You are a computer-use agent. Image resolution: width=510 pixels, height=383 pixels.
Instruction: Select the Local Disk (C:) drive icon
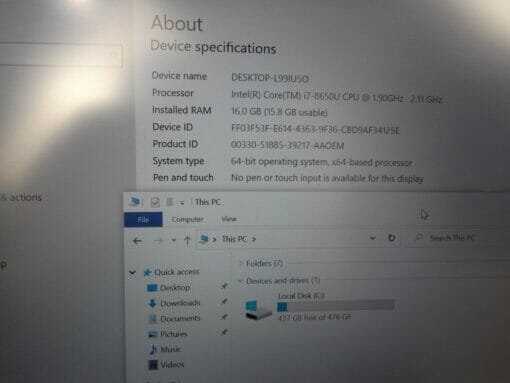click(258, 310)
